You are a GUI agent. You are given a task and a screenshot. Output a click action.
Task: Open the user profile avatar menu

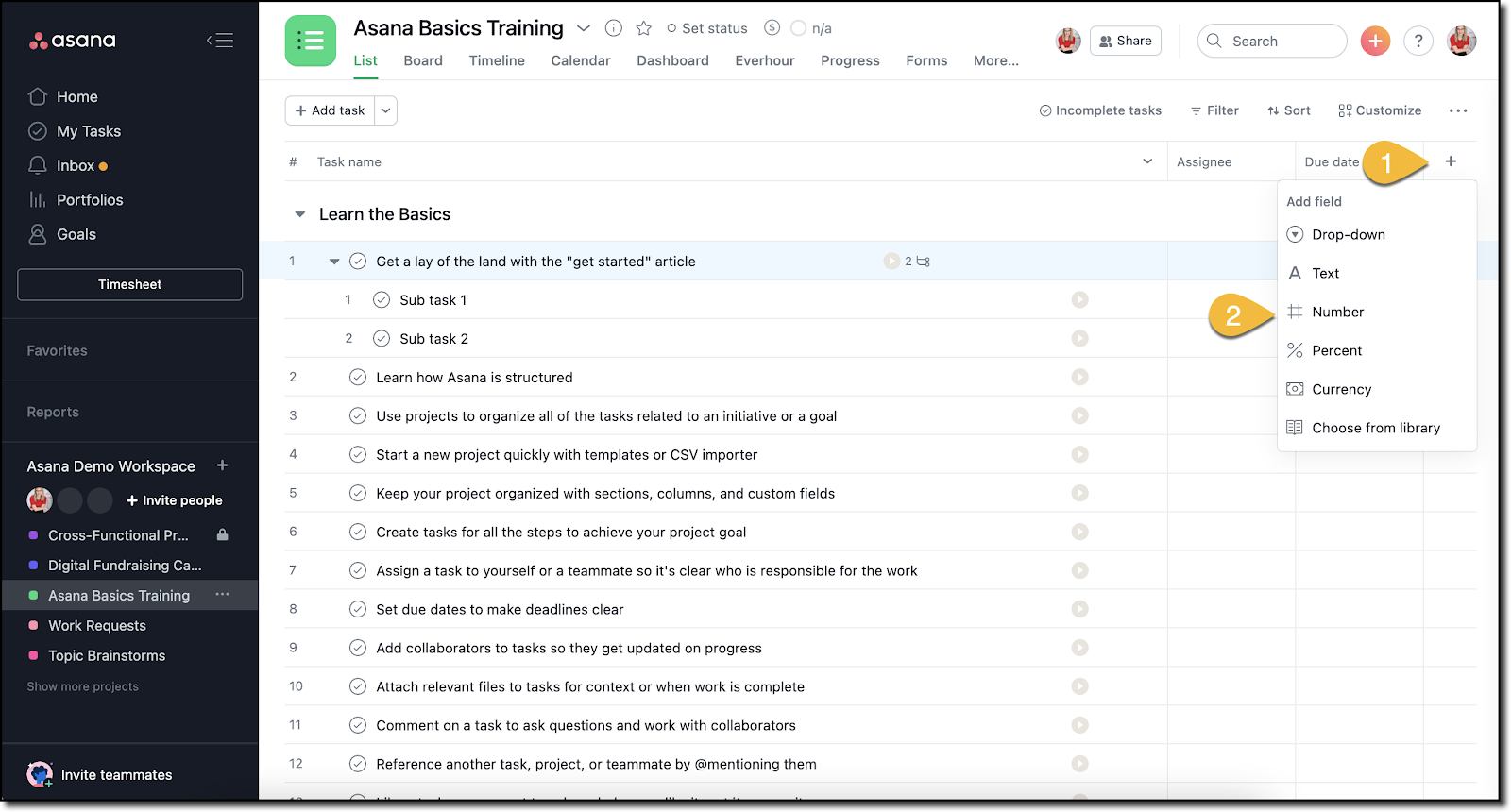pos(1461,41)
